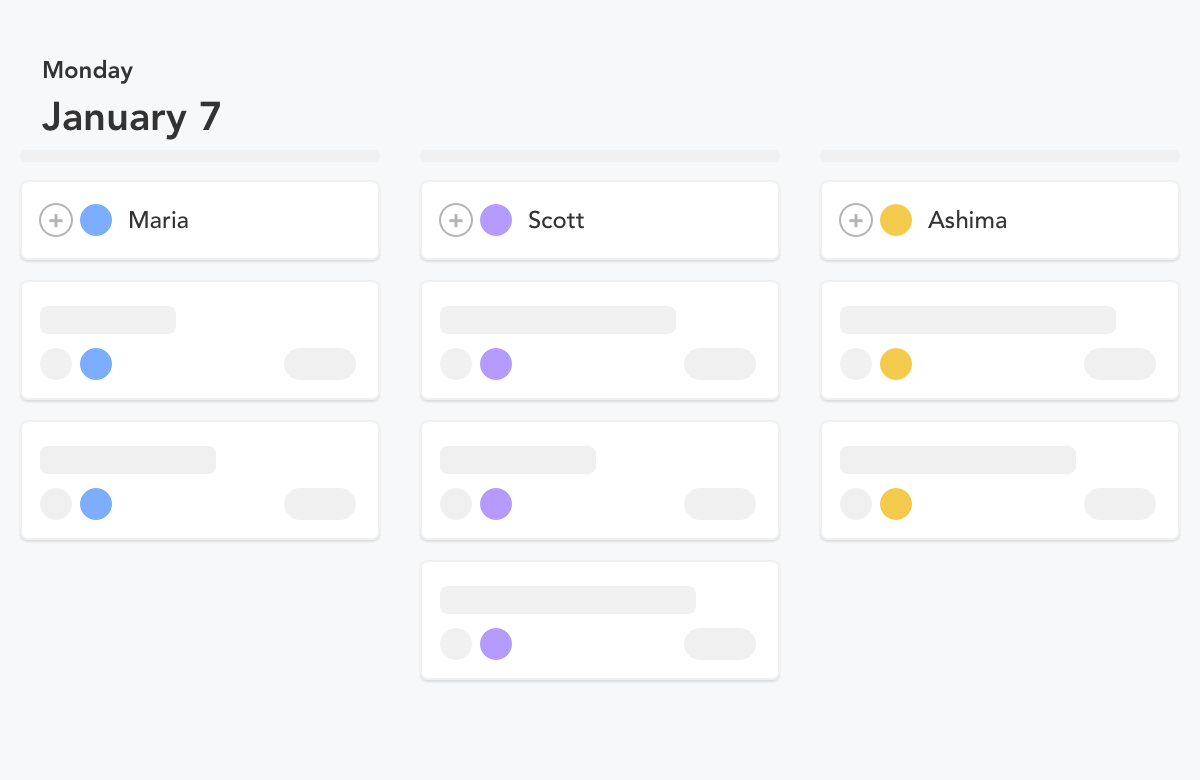Viewport: 1200px width, 780px height.
Task: Add a task using Scott's plus icon
Action: coord(456,220)
